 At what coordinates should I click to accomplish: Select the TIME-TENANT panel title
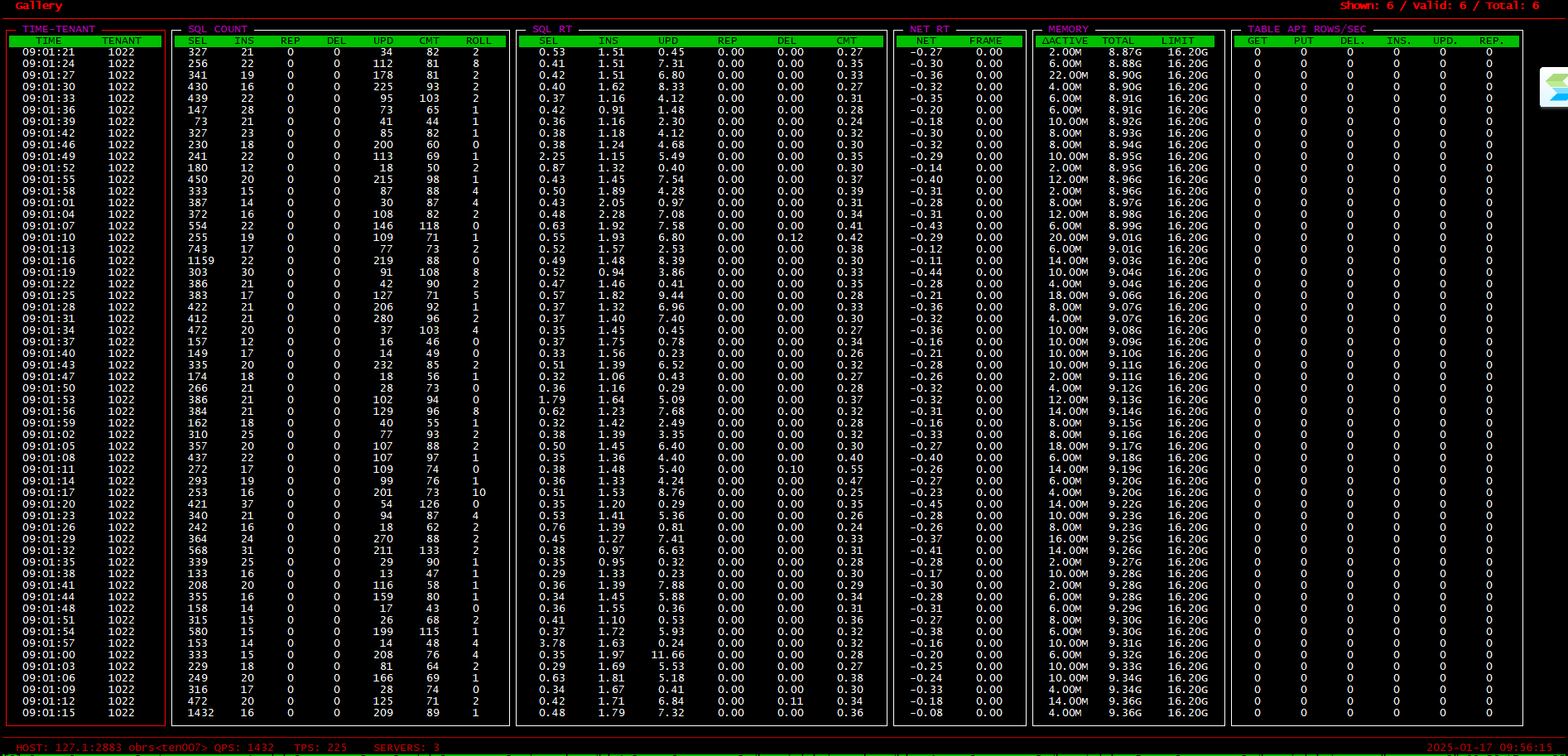(x=59, y=29)
